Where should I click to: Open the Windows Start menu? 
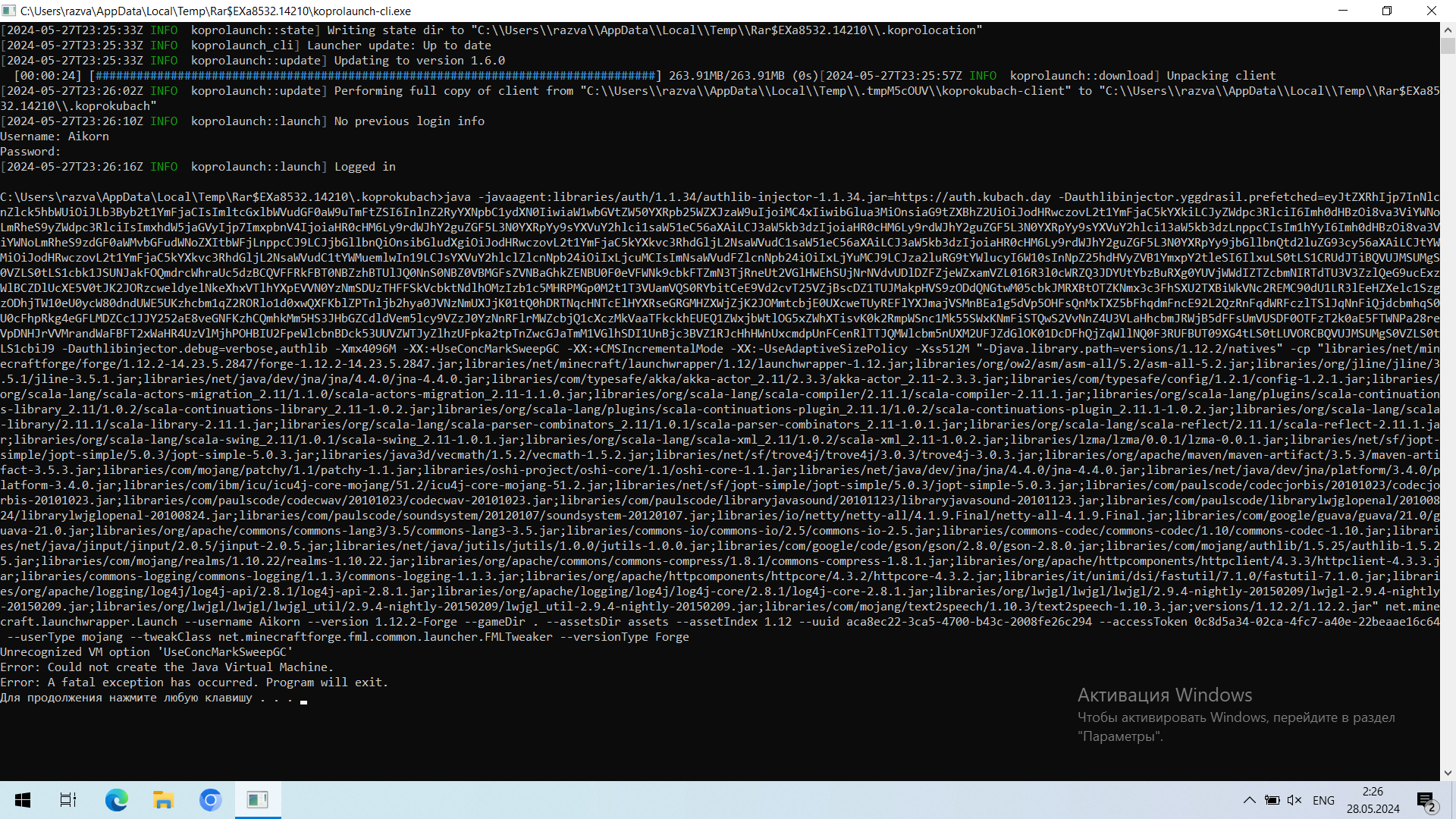pos(23,800)
